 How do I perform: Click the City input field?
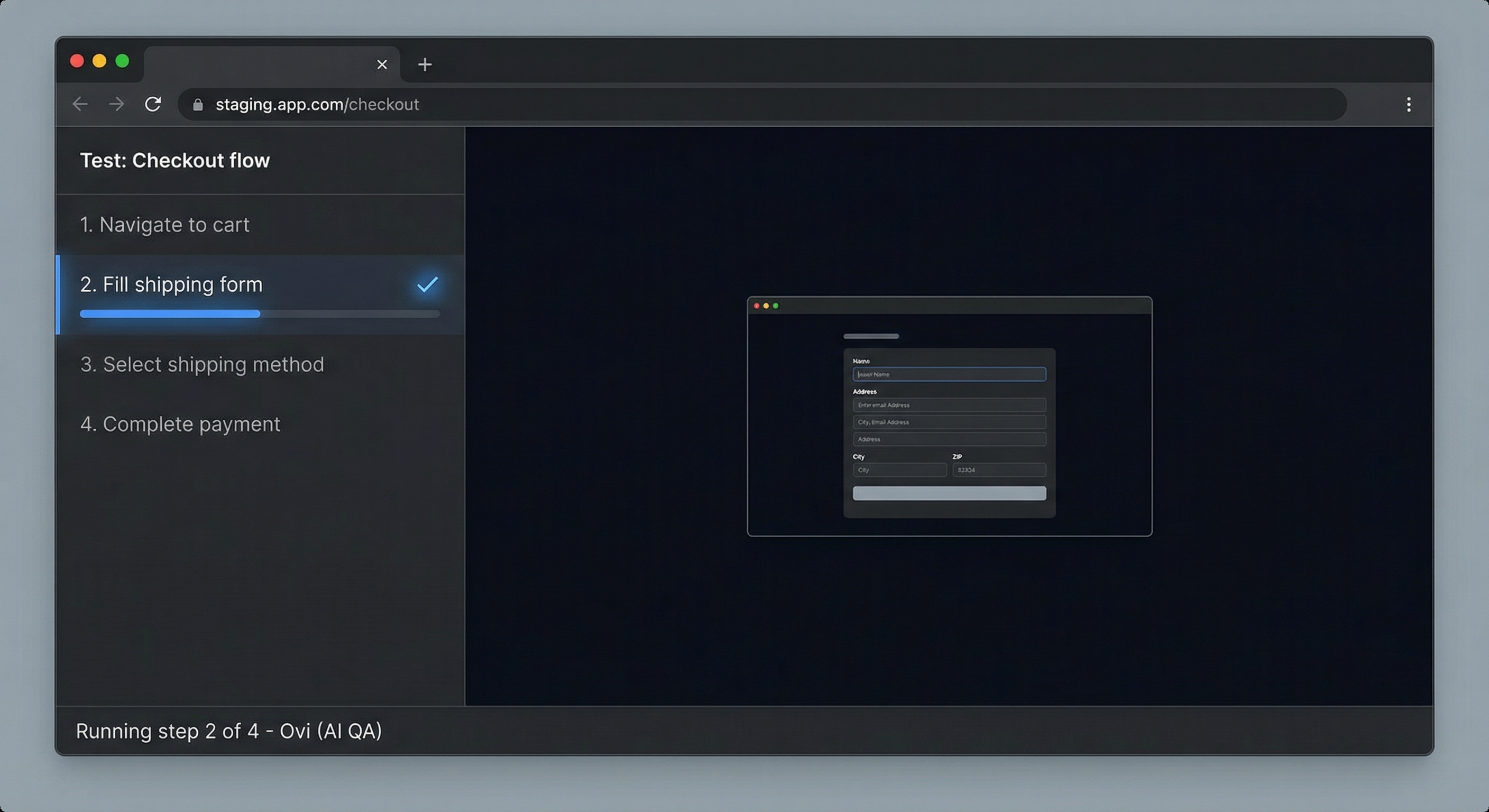click(899, 470)
